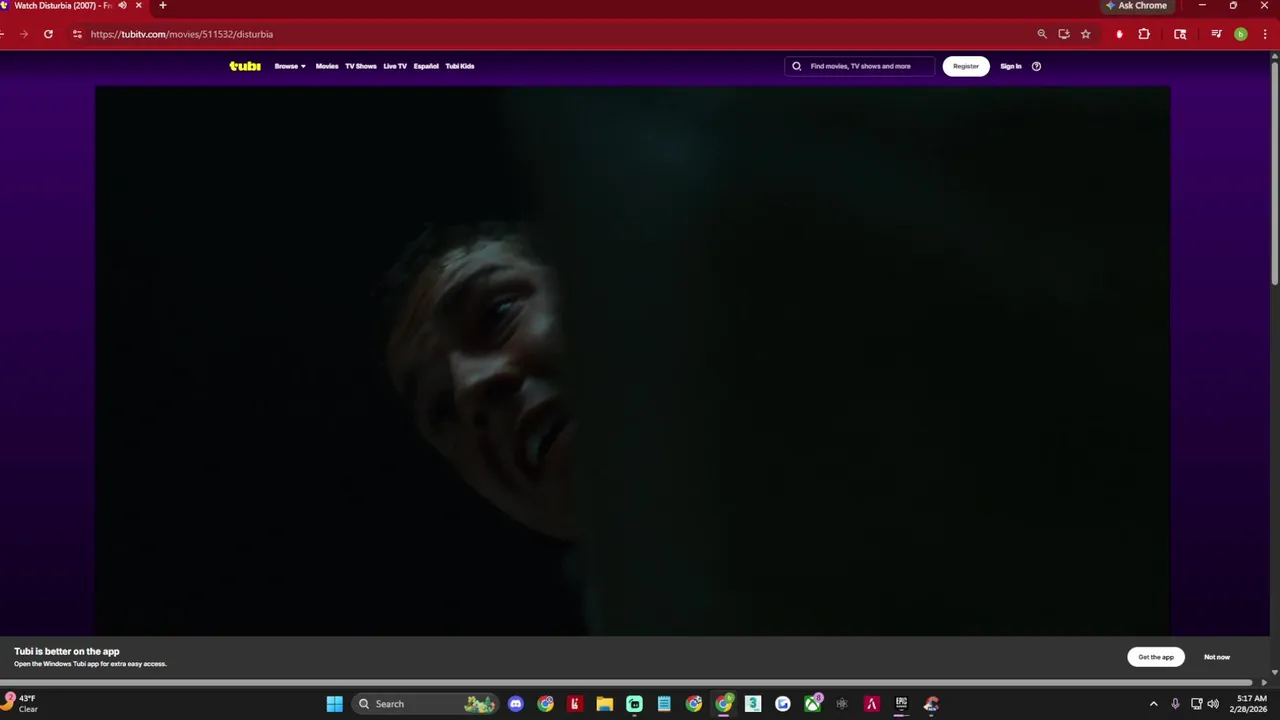This screenshot has height=720, width=1280.
Task: Click the Disturbia video player area
Action: [633, 360]
